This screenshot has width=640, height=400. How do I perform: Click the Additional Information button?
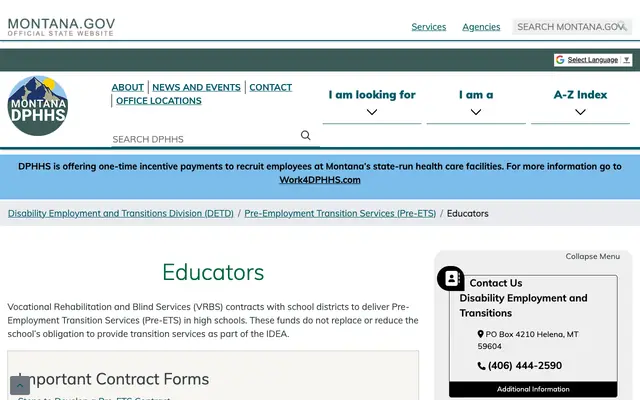[533, 389]
